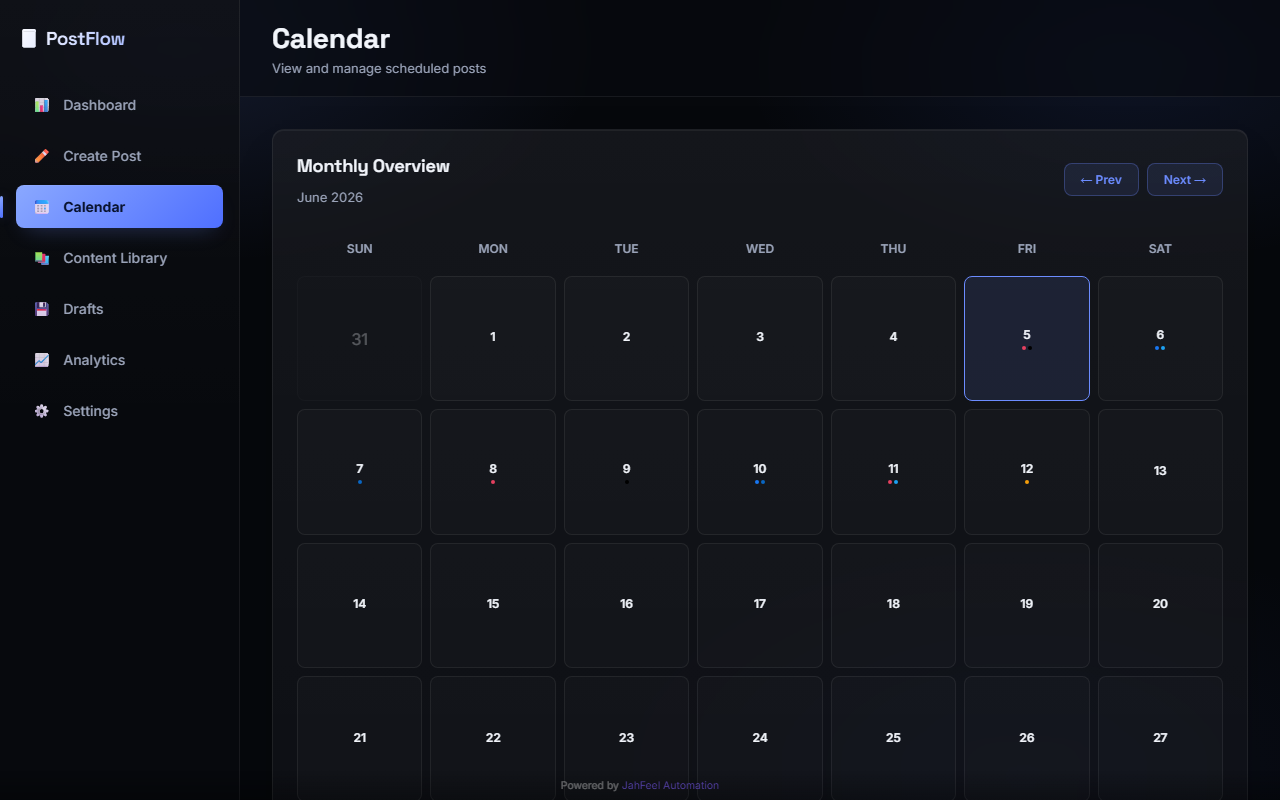Open day 8 in the calendar
1280x800 pixels.
pyautogui.click(x=493, y=472)
